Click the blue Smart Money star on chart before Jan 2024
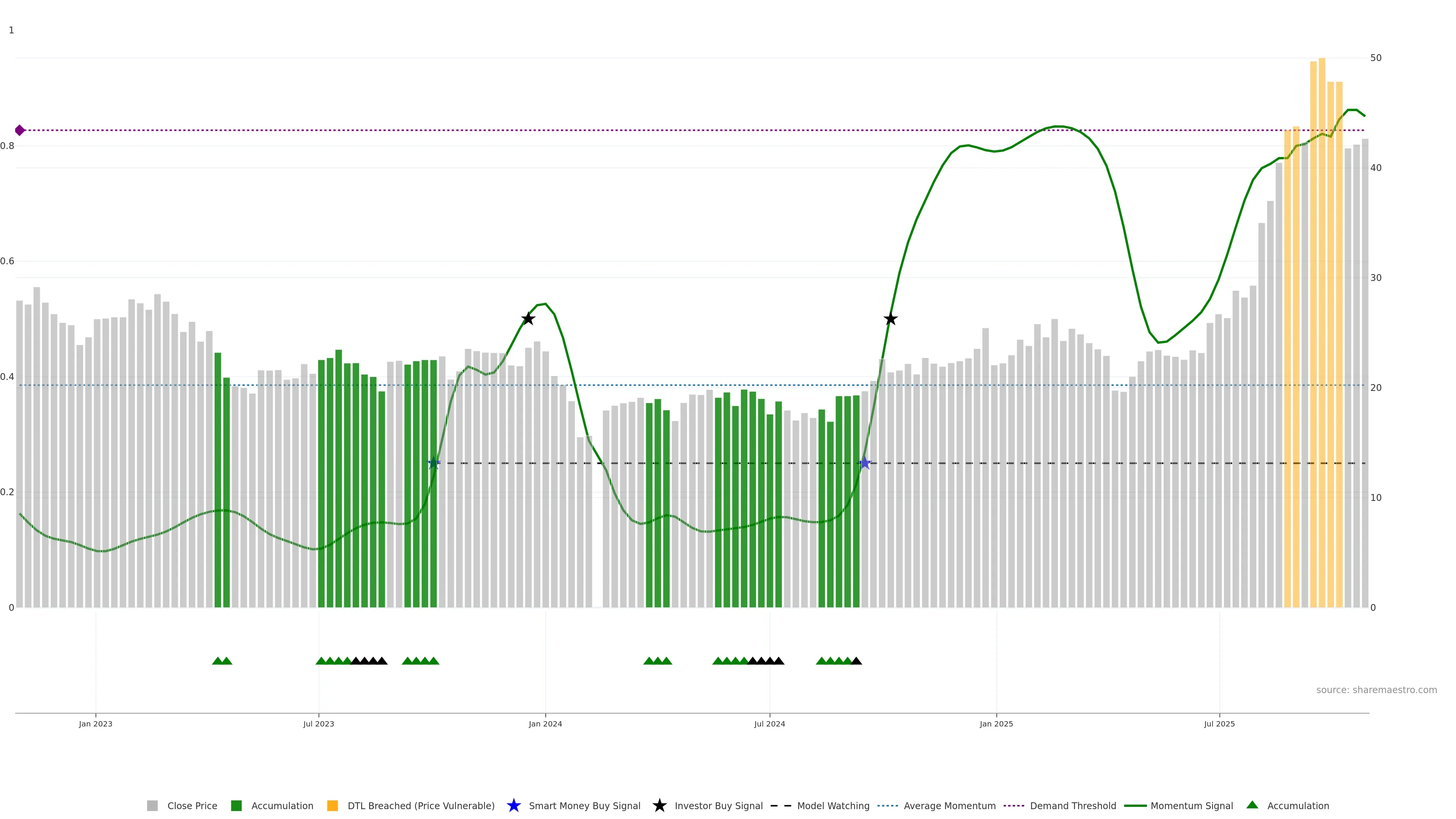Image resolution: width=1456 pixels, height=819 pixels. click(x=433, y=463)
